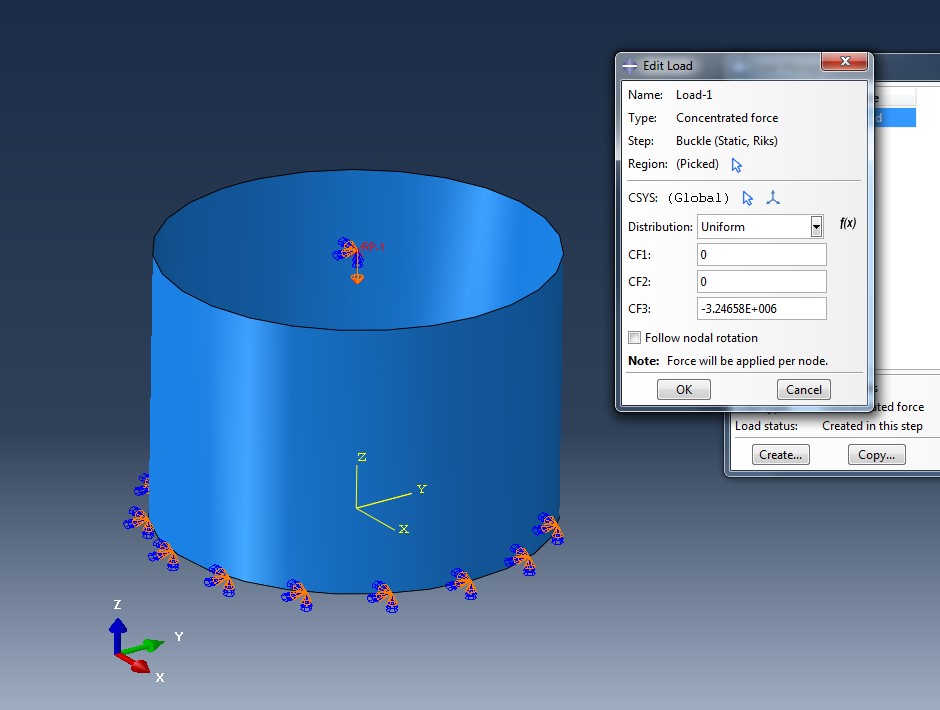Confirm the load with OK
This screenshot has height=710, width=940.
coord(683,389)
